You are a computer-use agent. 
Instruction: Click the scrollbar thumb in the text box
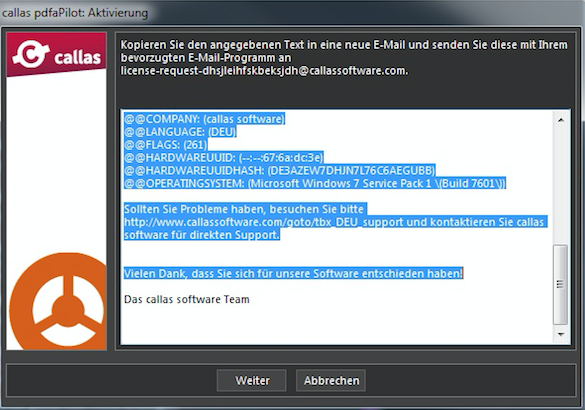[560, 284]
